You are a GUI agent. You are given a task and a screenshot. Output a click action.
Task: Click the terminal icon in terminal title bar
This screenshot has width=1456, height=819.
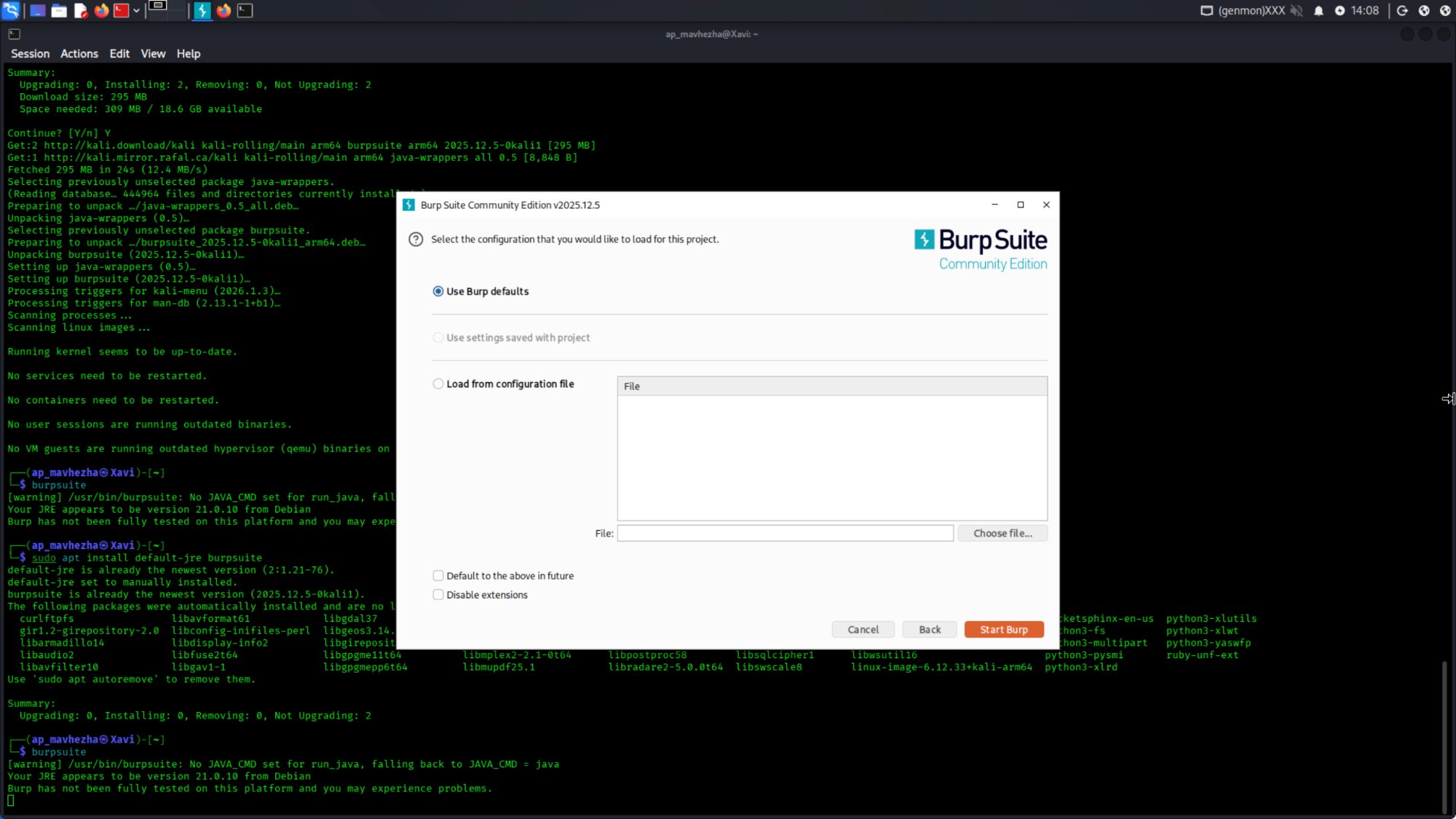14,34
